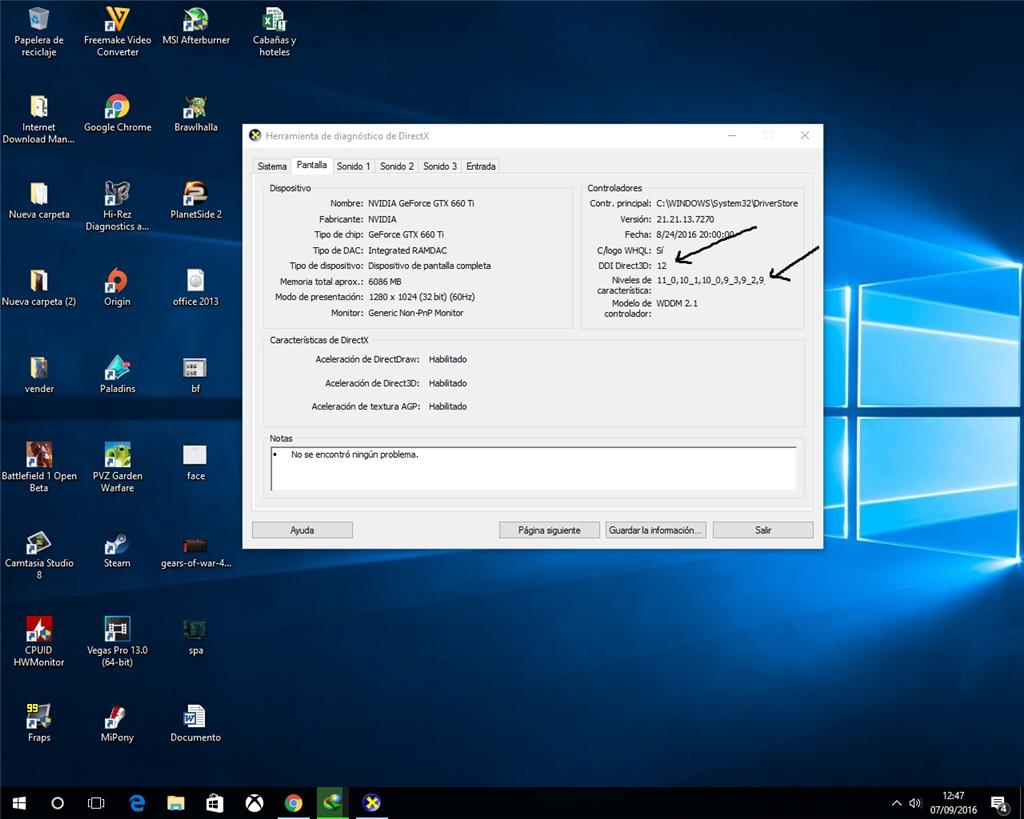Open the Action Center notifications
This screenshot has width=1024, height=819.
[x=999, y=804]
